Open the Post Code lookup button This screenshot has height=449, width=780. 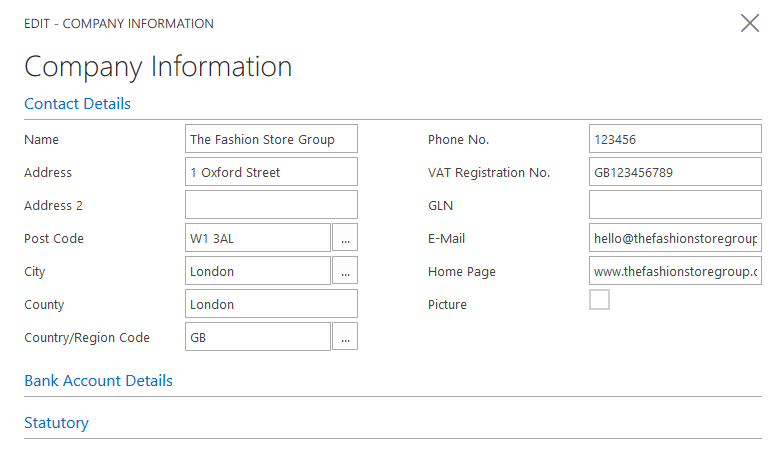pos(345,238)
